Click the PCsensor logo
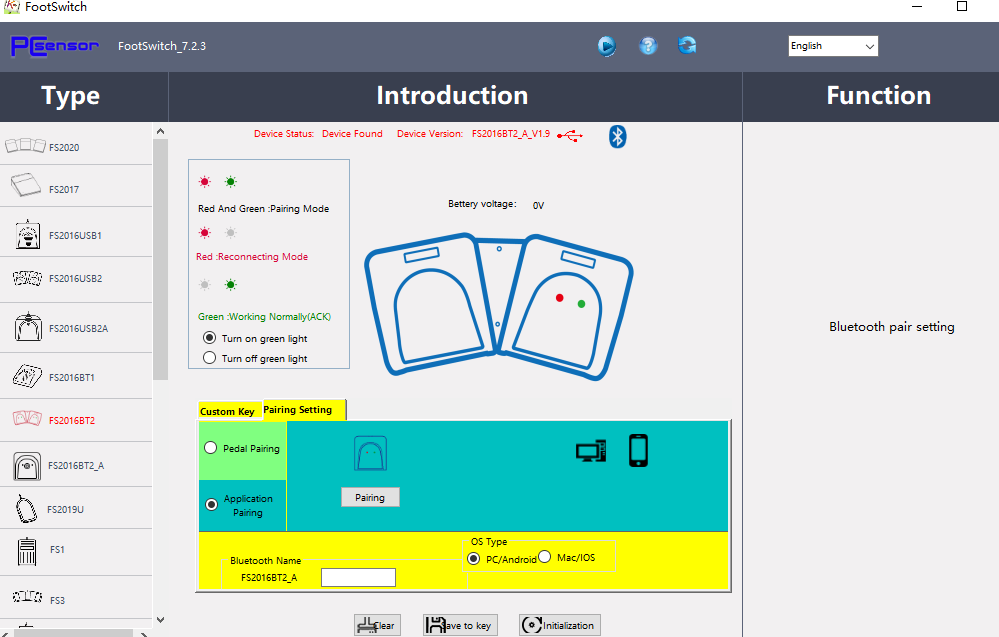 point(55,46)
